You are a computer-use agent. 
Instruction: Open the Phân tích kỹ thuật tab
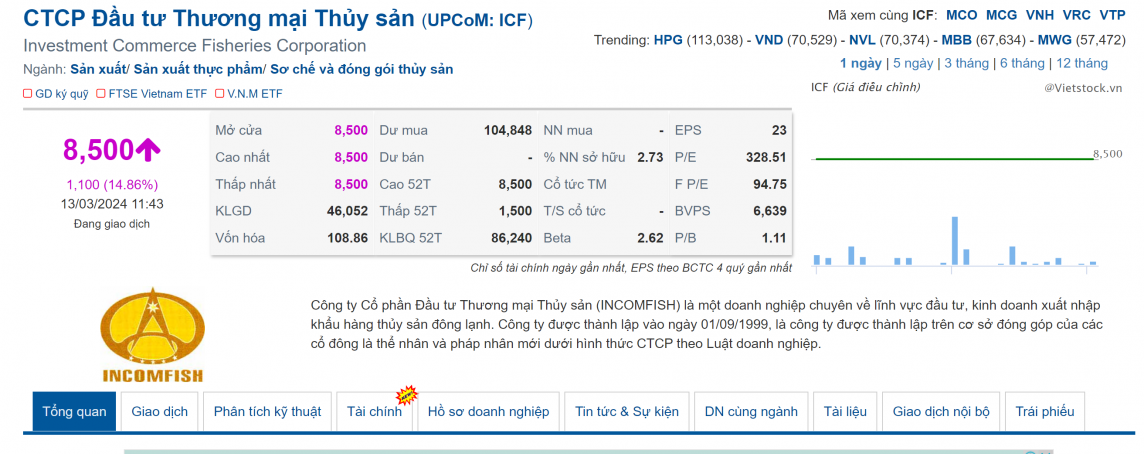267,412
